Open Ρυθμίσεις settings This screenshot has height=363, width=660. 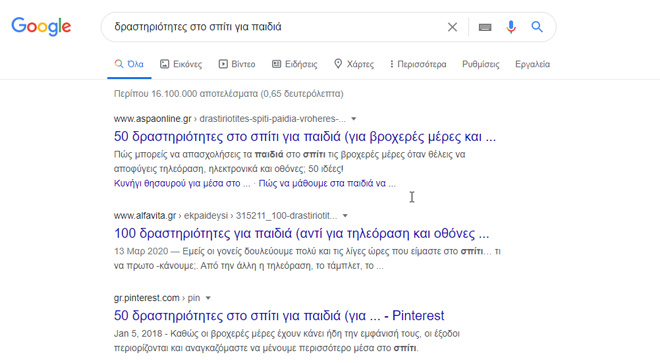point(481,64)
